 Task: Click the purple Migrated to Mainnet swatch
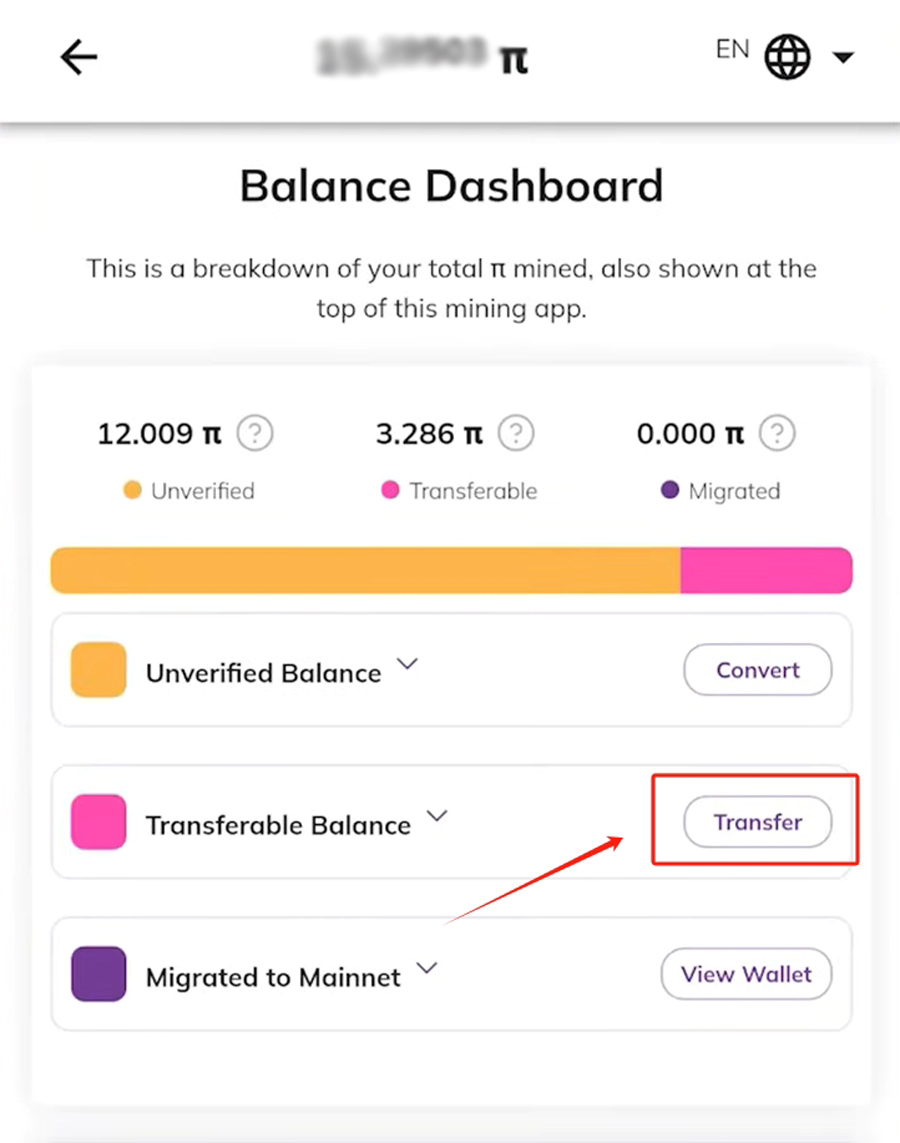[x=98, y=974]
